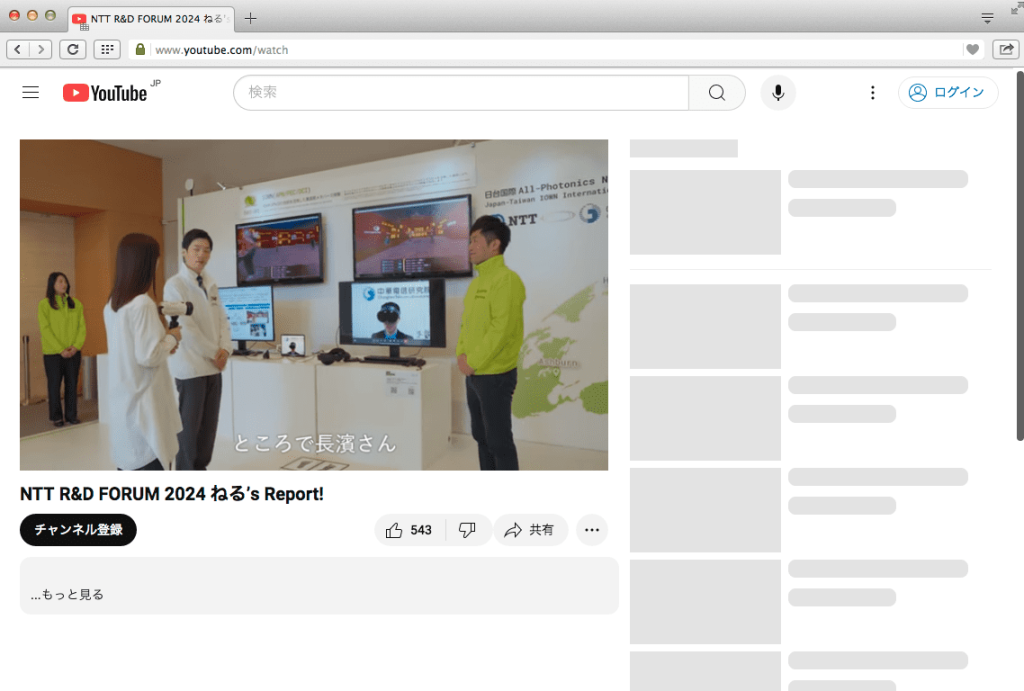Subscribe with チャンネル登録 button
Screen dimensions: 1024x691
tap(78, 530)
